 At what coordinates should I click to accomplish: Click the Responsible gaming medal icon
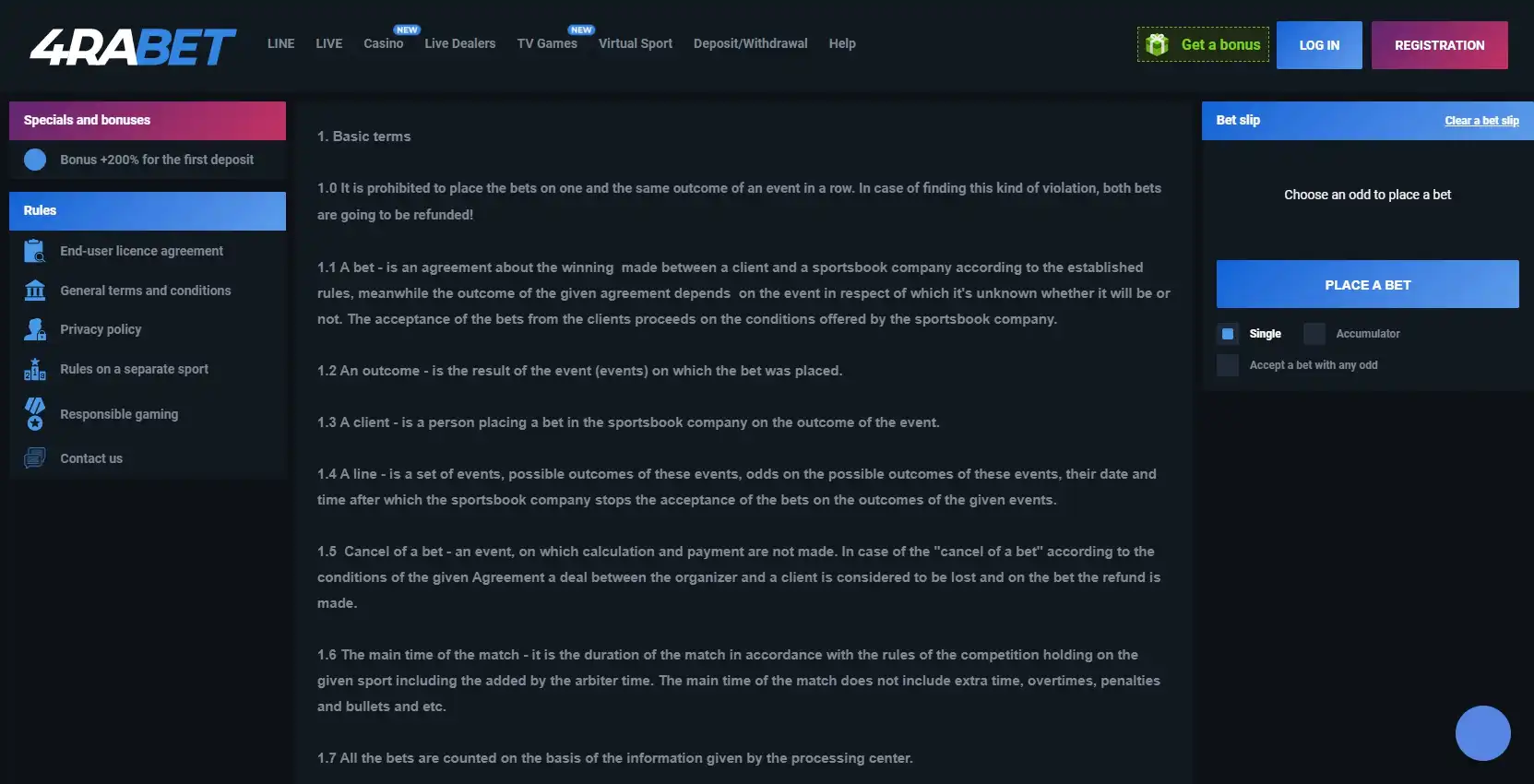[35, 414]
